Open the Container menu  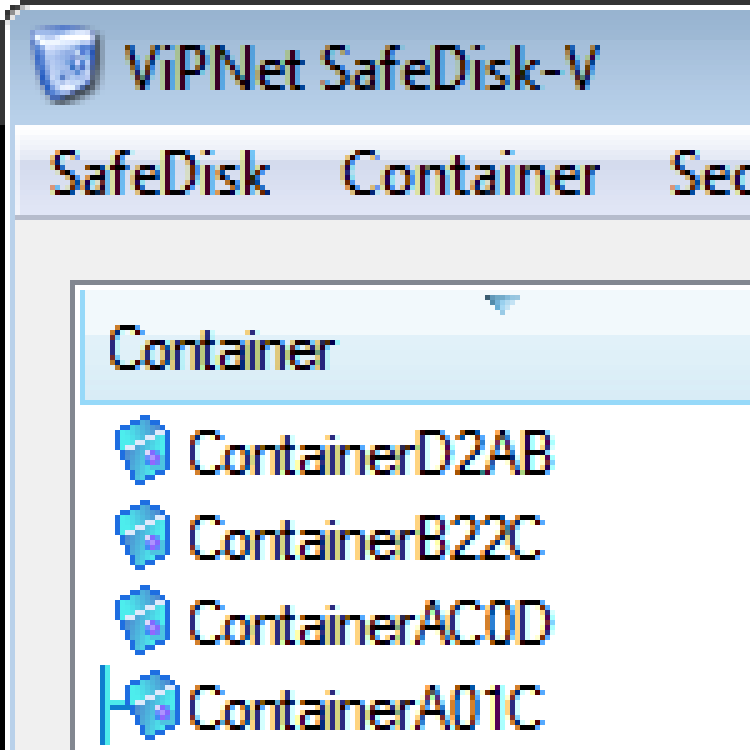coord(470,175)
